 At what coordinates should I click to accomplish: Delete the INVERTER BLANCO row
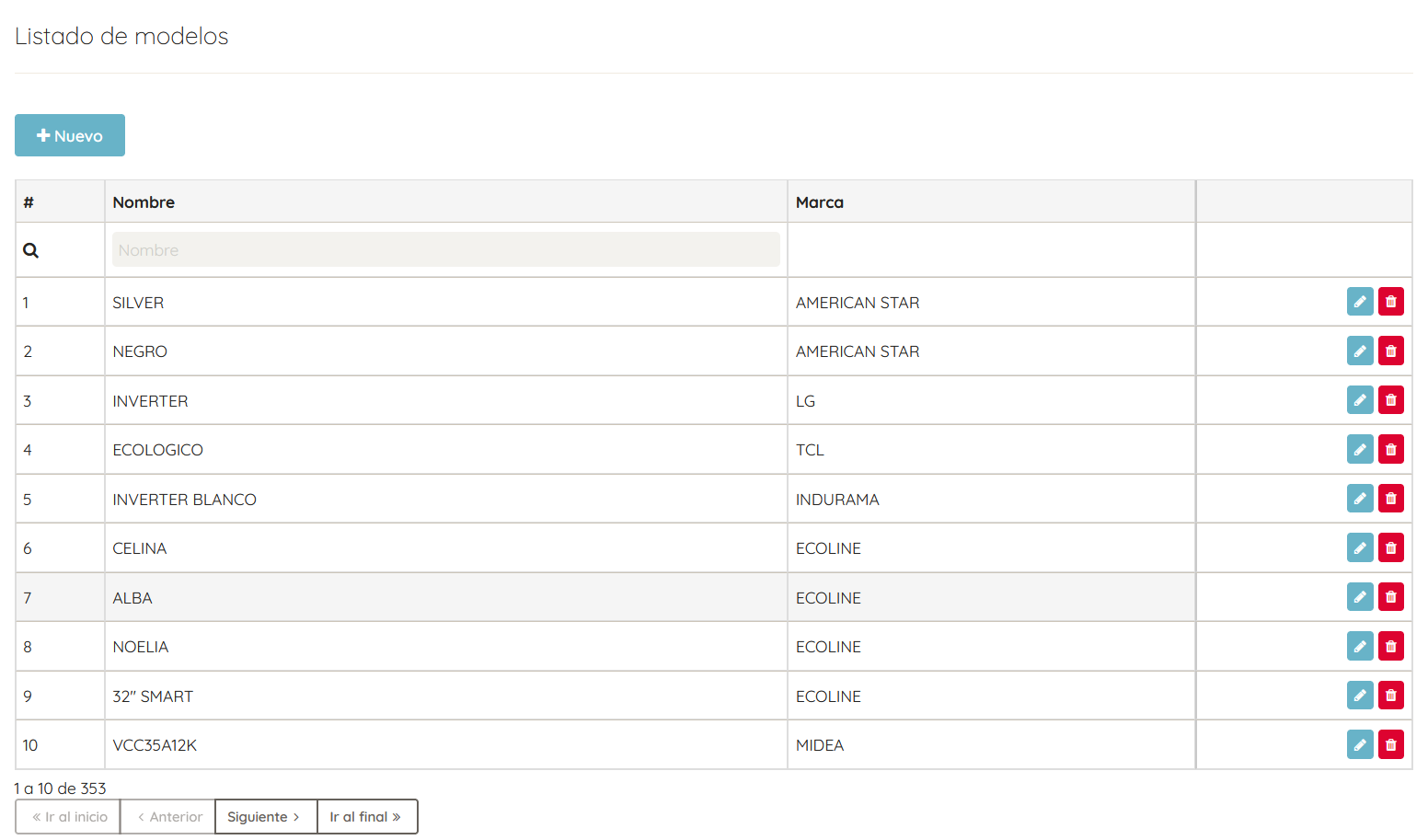[1391, 499]
